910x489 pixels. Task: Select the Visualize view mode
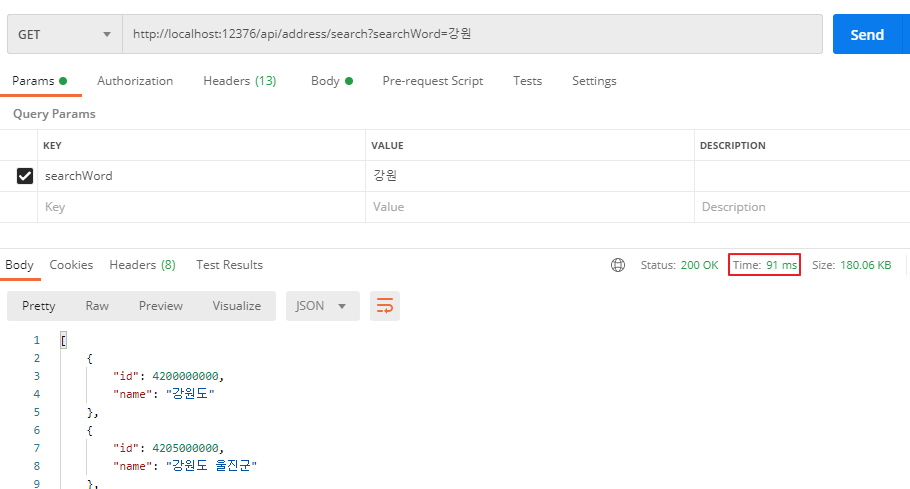(x=237, y=306)
